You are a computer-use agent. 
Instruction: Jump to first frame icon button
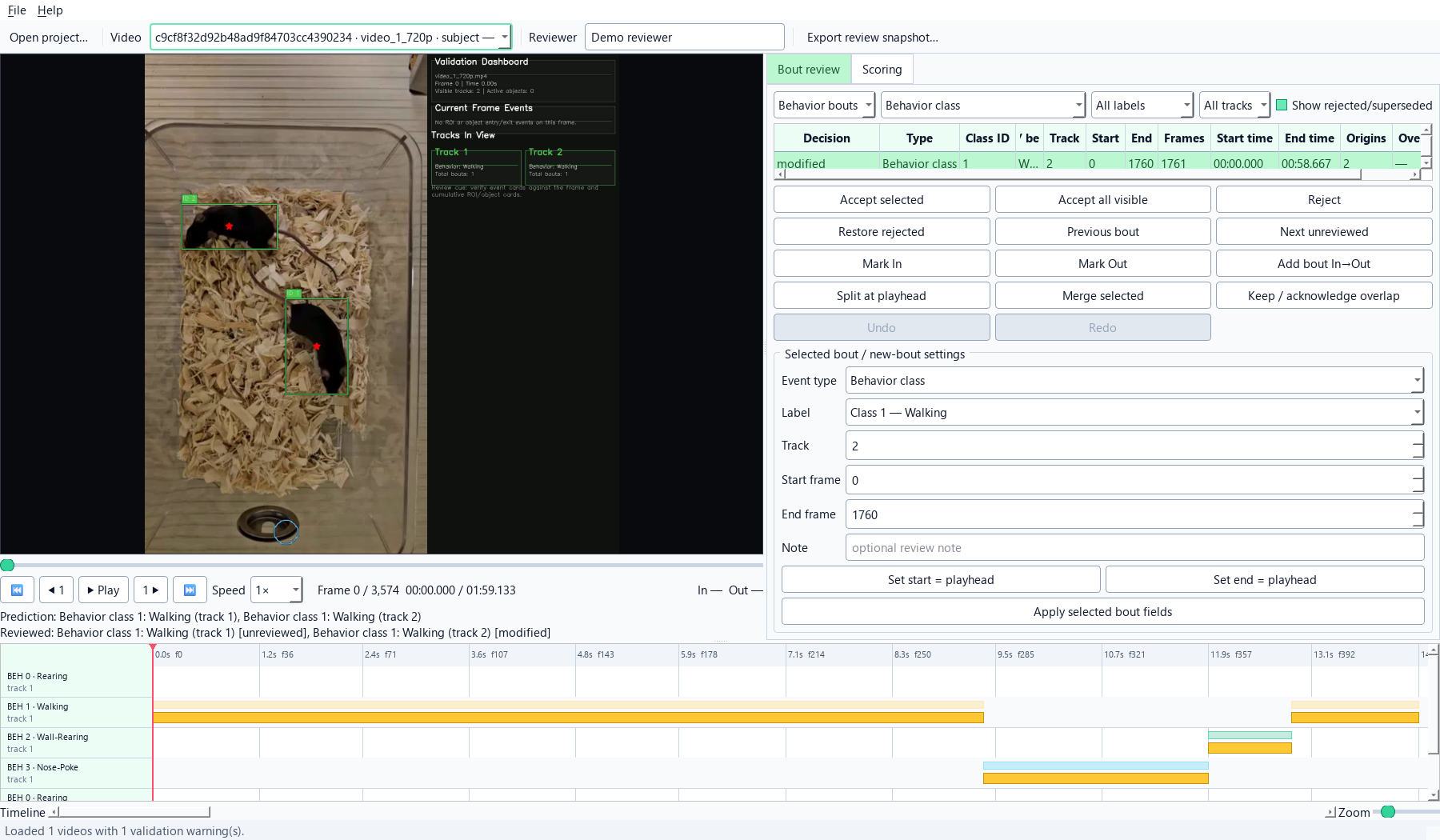coord(17,590)
